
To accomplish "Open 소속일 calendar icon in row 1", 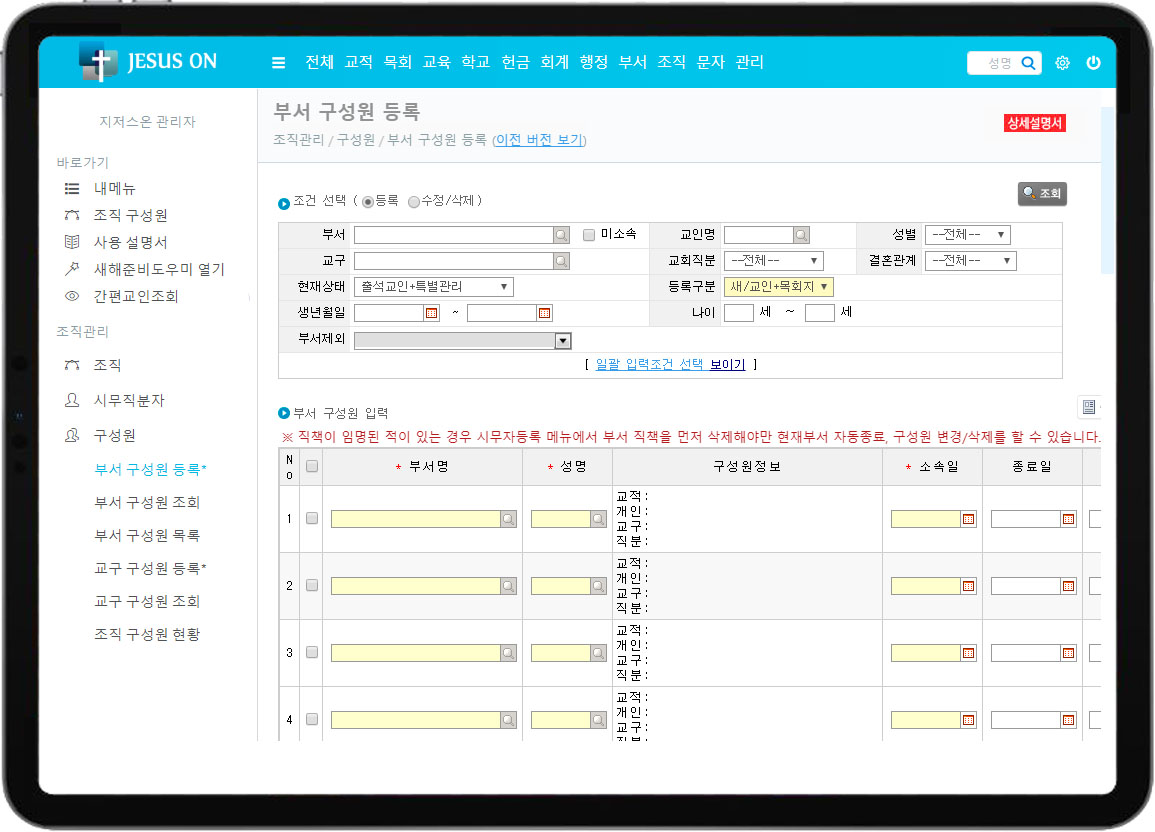I will click(968, 519).
